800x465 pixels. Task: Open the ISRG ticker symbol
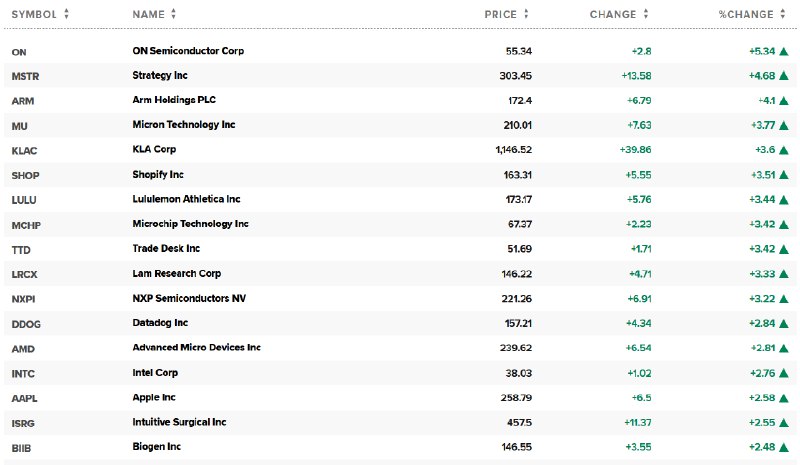click(x=23, y=424)
